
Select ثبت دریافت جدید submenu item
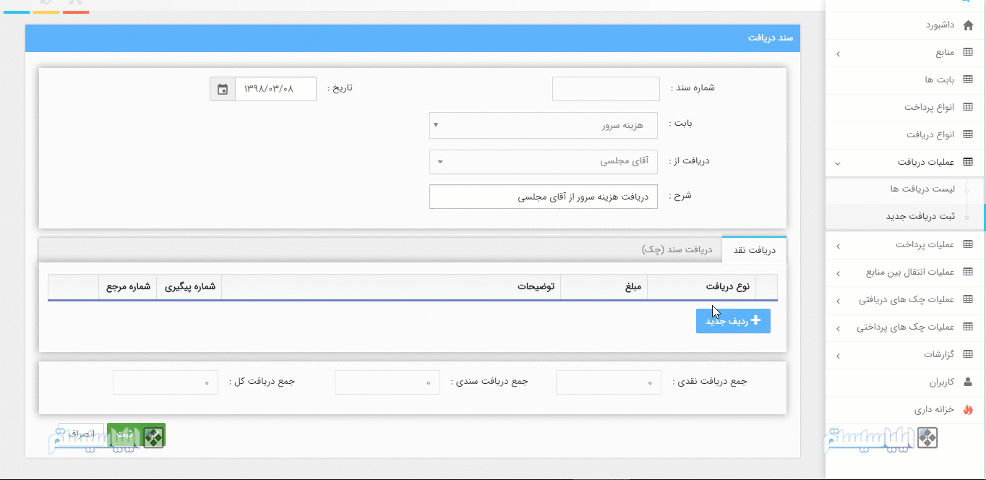tap(920, 216)
